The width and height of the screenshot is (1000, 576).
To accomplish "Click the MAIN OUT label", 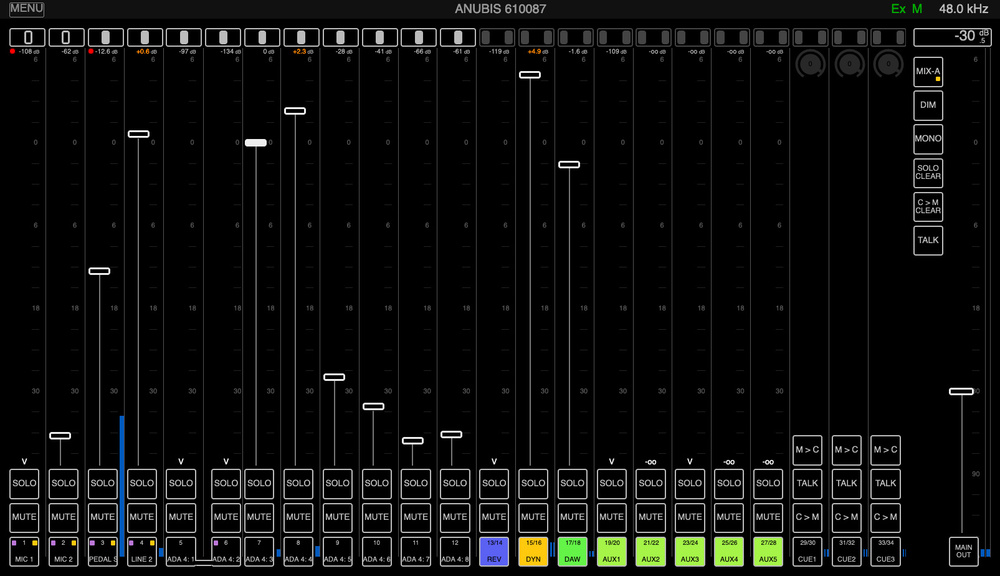I will [963, 551].
